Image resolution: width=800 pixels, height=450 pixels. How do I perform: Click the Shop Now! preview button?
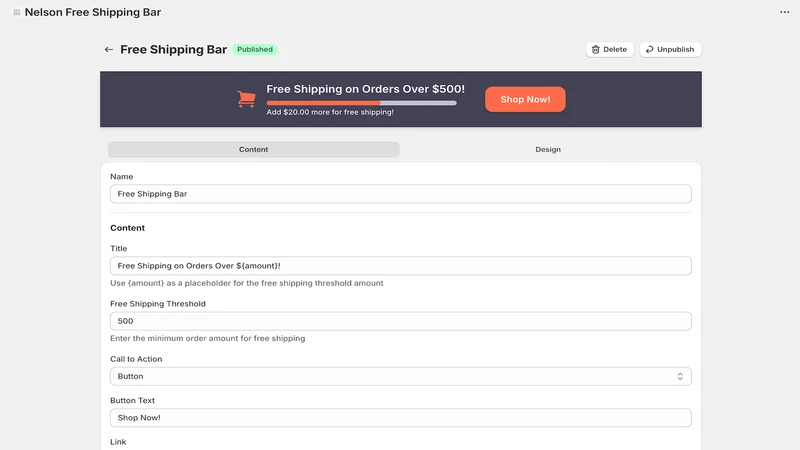(525, 99)
